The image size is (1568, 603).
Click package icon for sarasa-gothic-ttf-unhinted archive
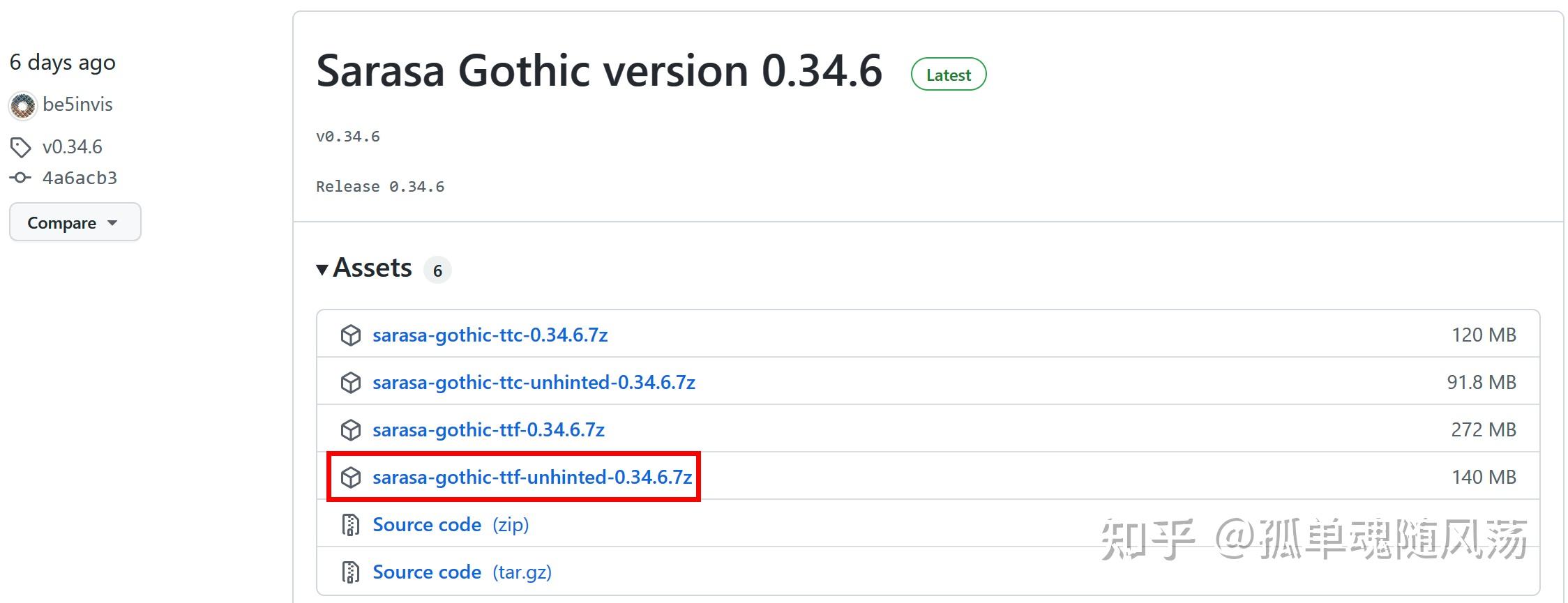[351, 478]
